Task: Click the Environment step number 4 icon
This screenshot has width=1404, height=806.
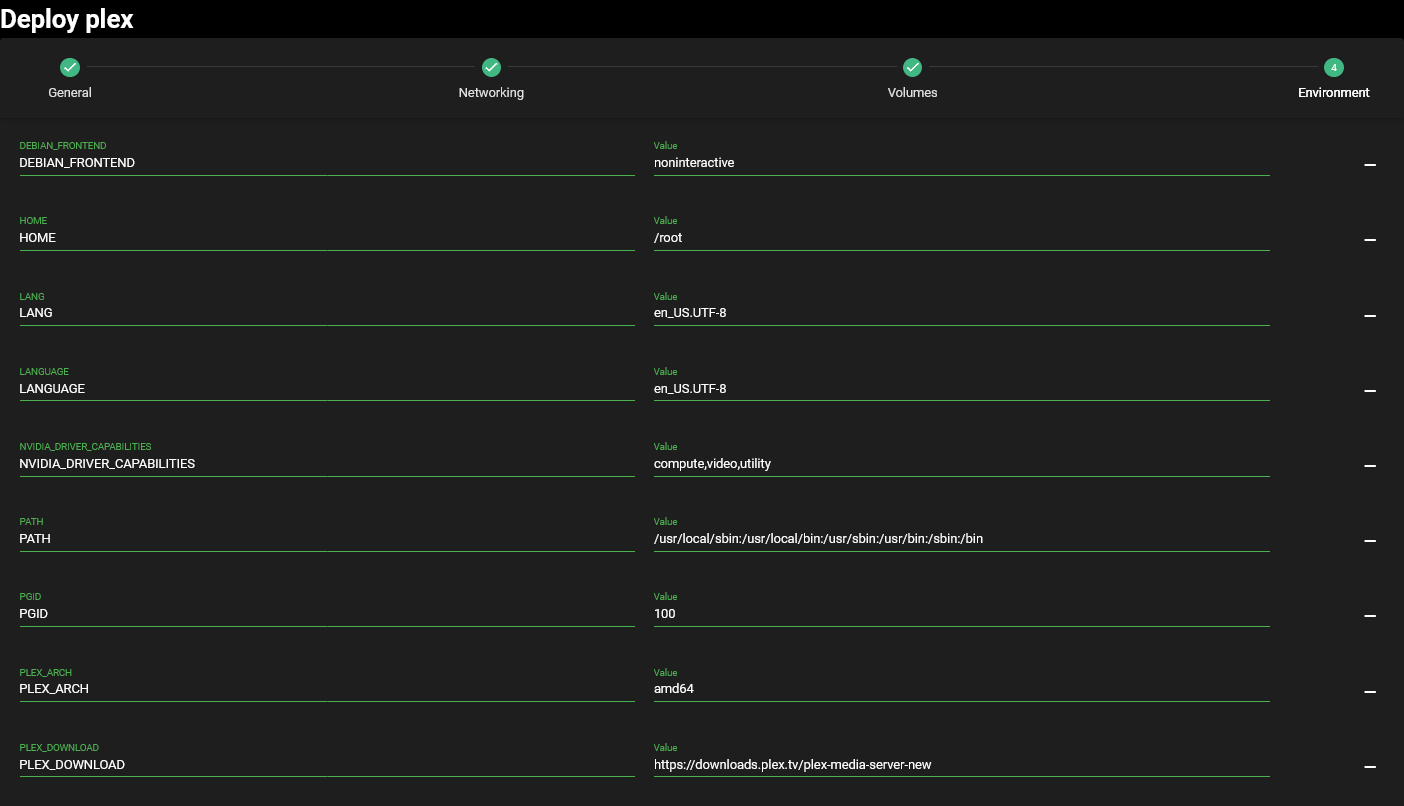Action: pos(1333,67)
